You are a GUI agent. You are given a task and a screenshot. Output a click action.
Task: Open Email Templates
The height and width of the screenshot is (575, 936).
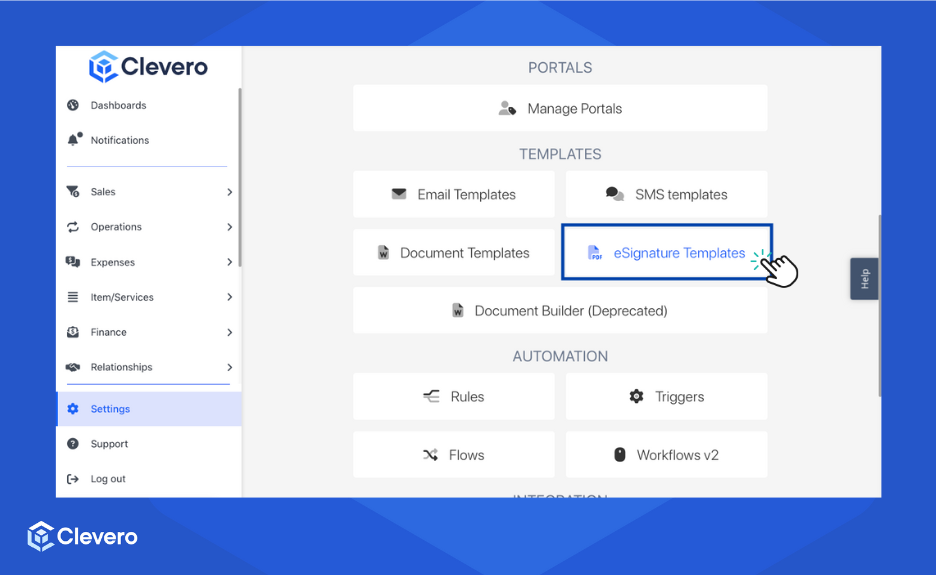pyautogui.click(x=454, y=194)
